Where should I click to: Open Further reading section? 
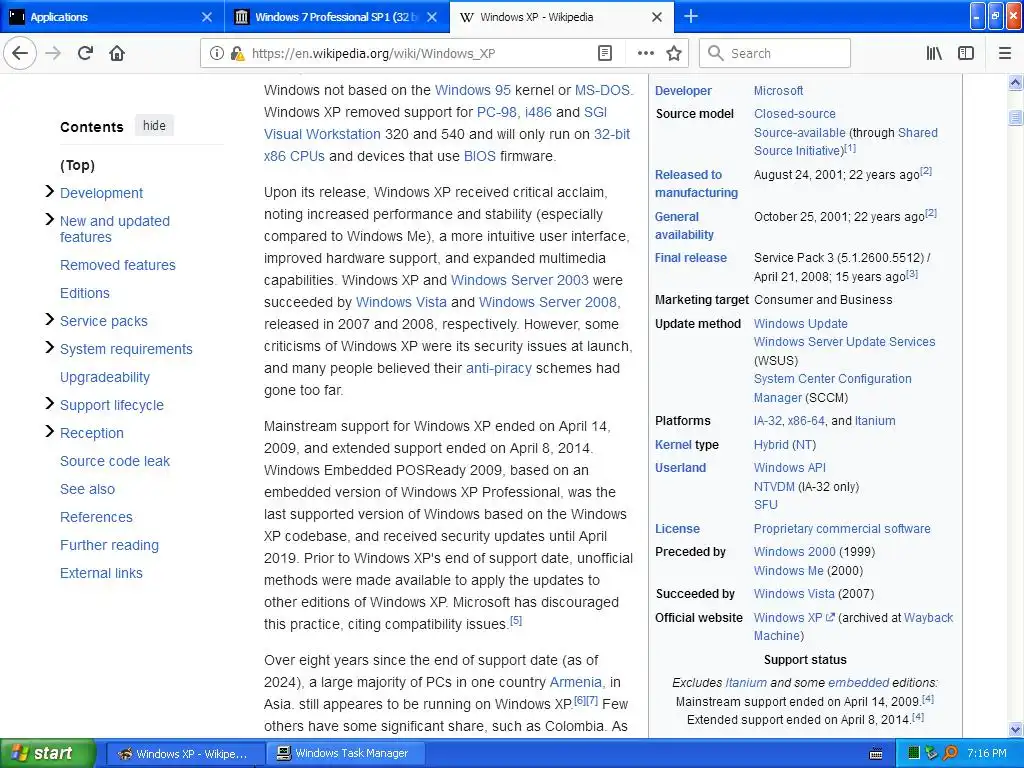(109, 545)
